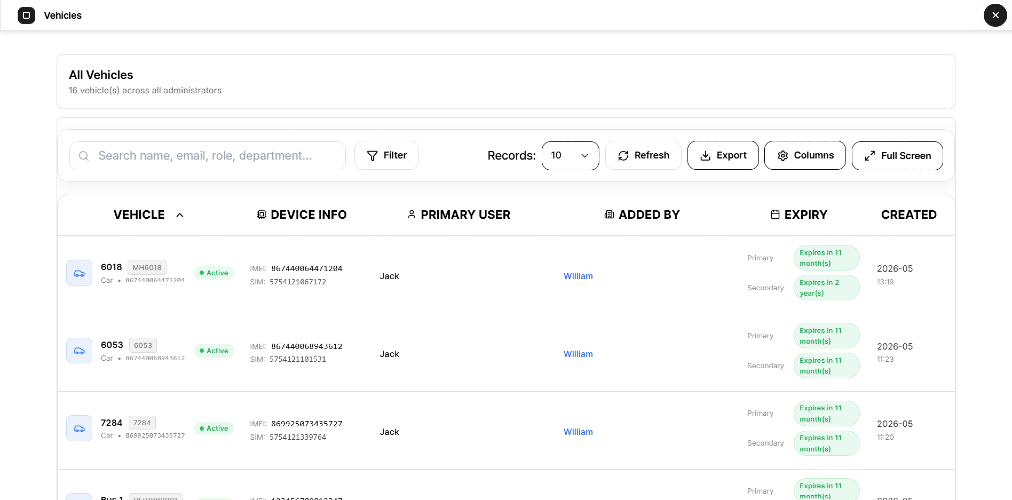Click the MH6018 plate tag
The height and width of the screenshot is (500, 1012).
[x=147, y=267]
